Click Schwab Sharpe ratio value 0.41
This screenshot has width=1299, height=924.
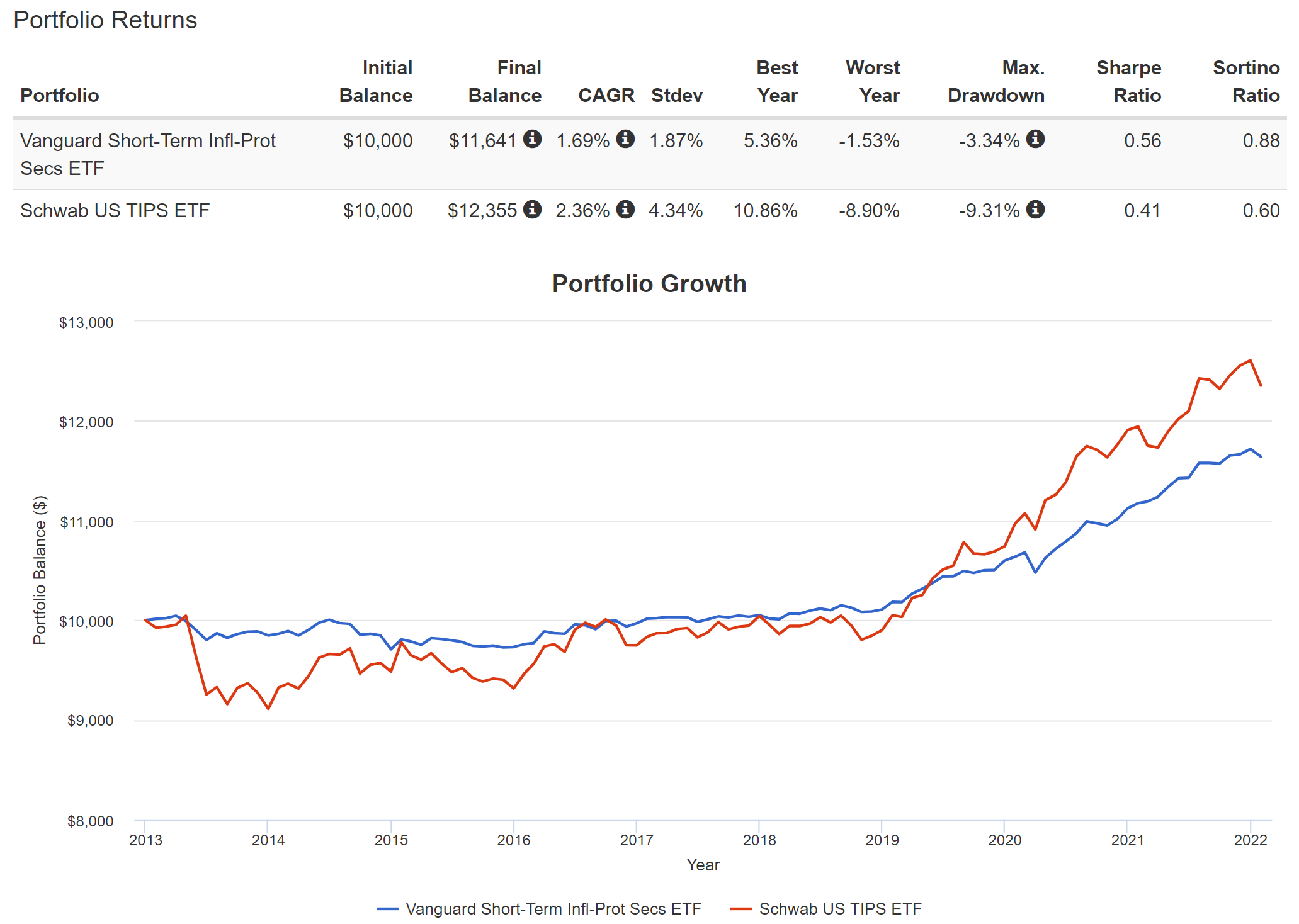(1142, 210)
